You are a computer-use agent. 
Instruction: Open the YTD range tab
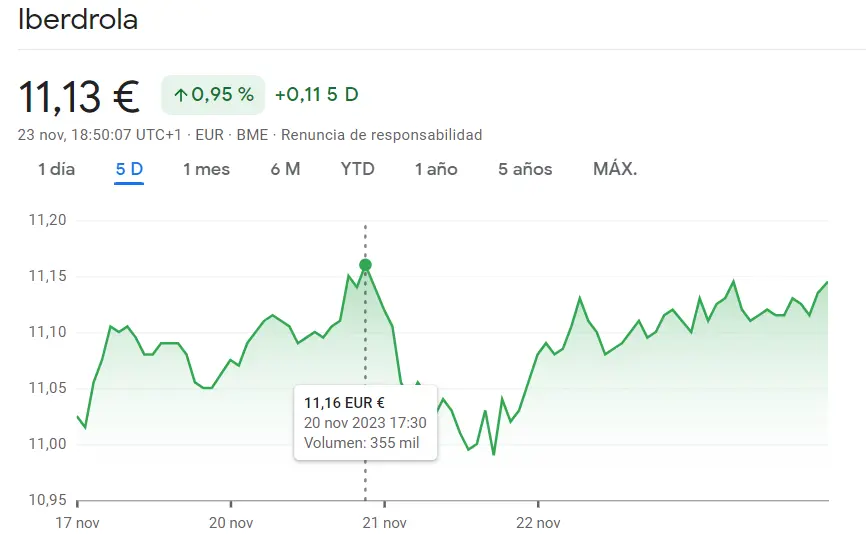pyautogui.click(x=357, y=169)
